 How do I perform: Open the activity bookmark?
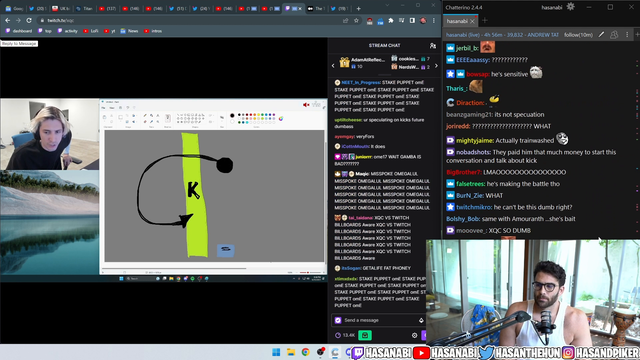[x=67, y=31]
